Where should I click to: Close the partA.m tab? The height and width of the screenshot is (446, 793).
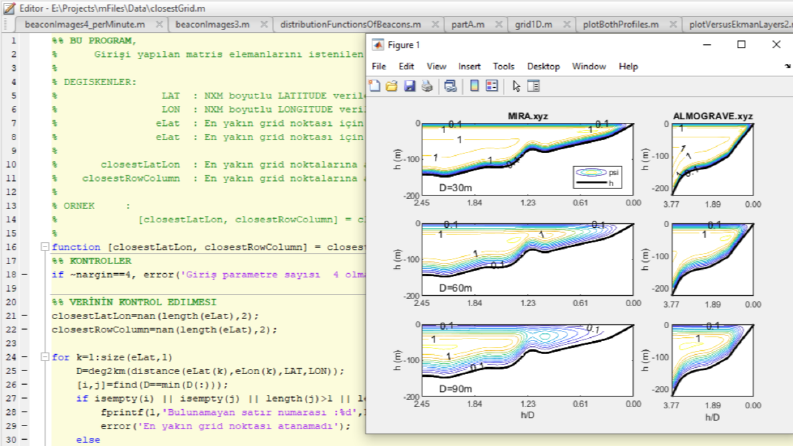(499, 24)
